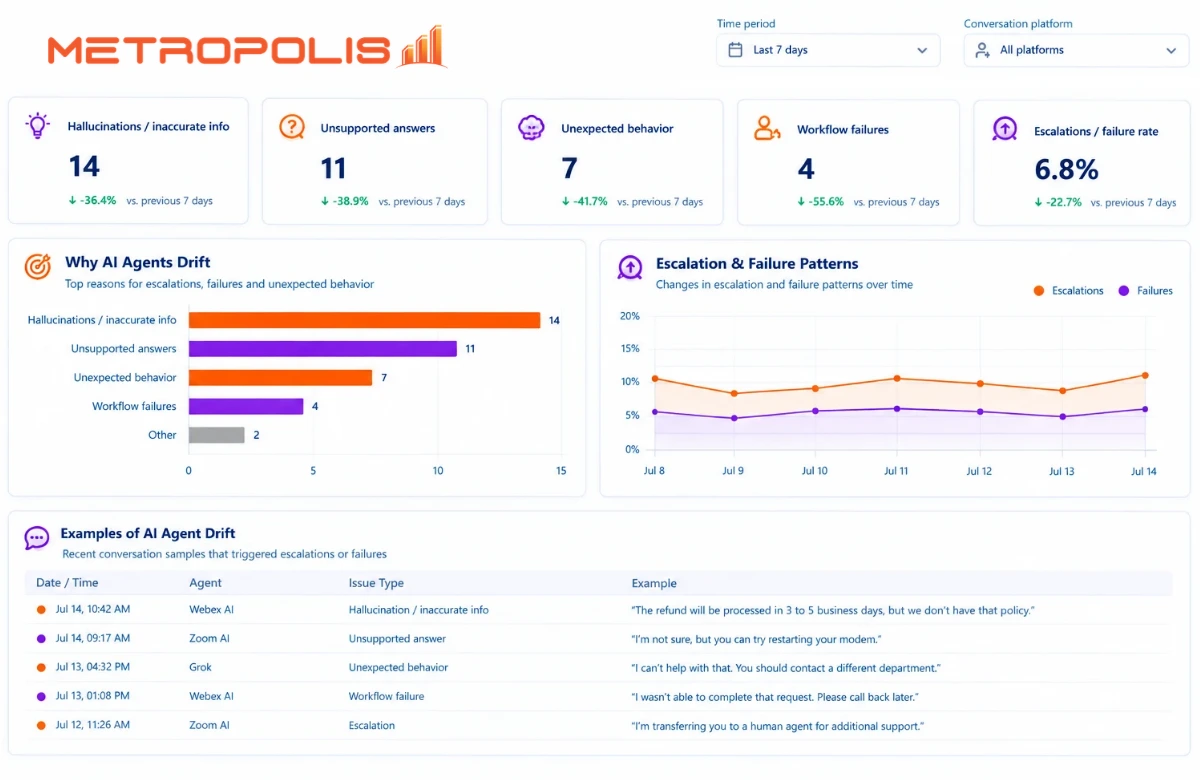Select the Unsupported answer issue type cell

tap(397, 638)
